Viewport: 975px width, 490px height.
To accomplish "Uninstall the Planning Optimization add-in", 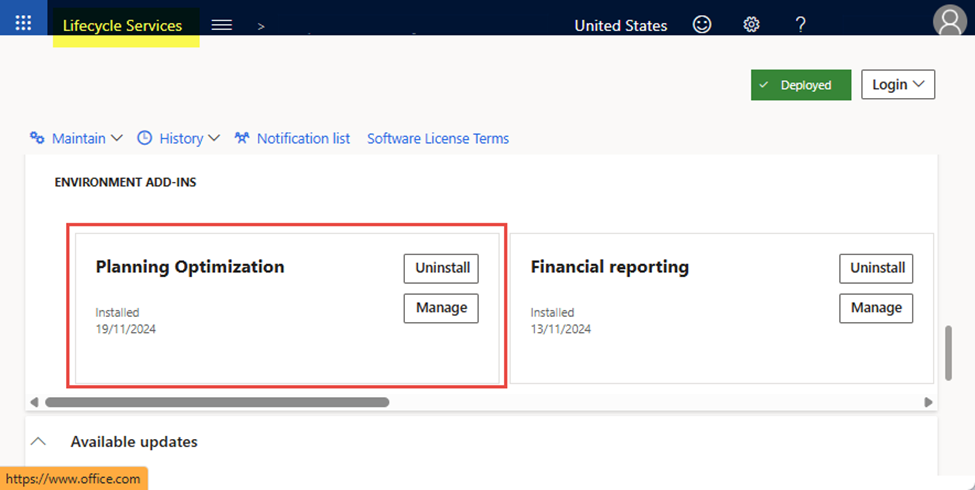I will coord(441,269).
